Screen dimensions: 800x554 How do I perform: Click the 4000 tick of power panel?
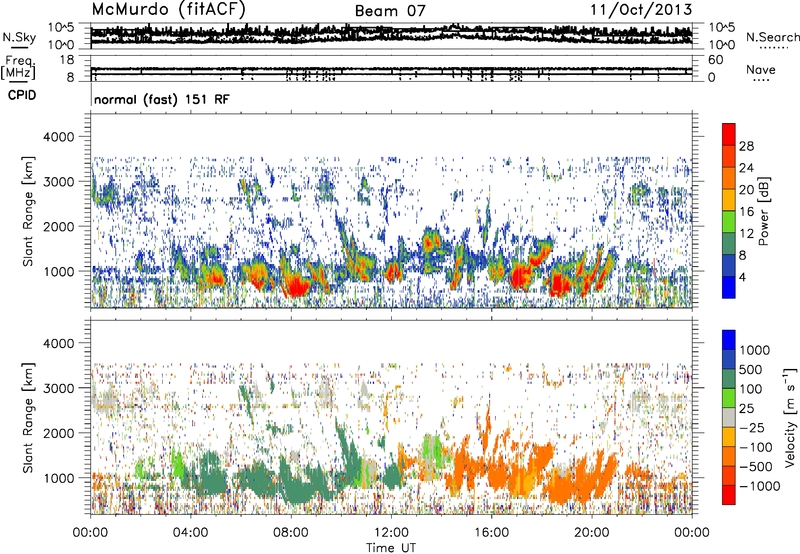click(x=58, y=137)
